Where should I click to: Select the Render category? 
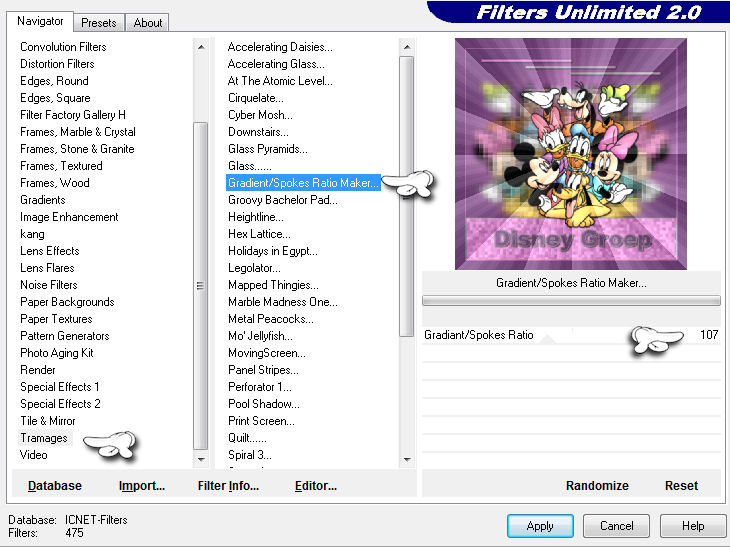[38, 370]
